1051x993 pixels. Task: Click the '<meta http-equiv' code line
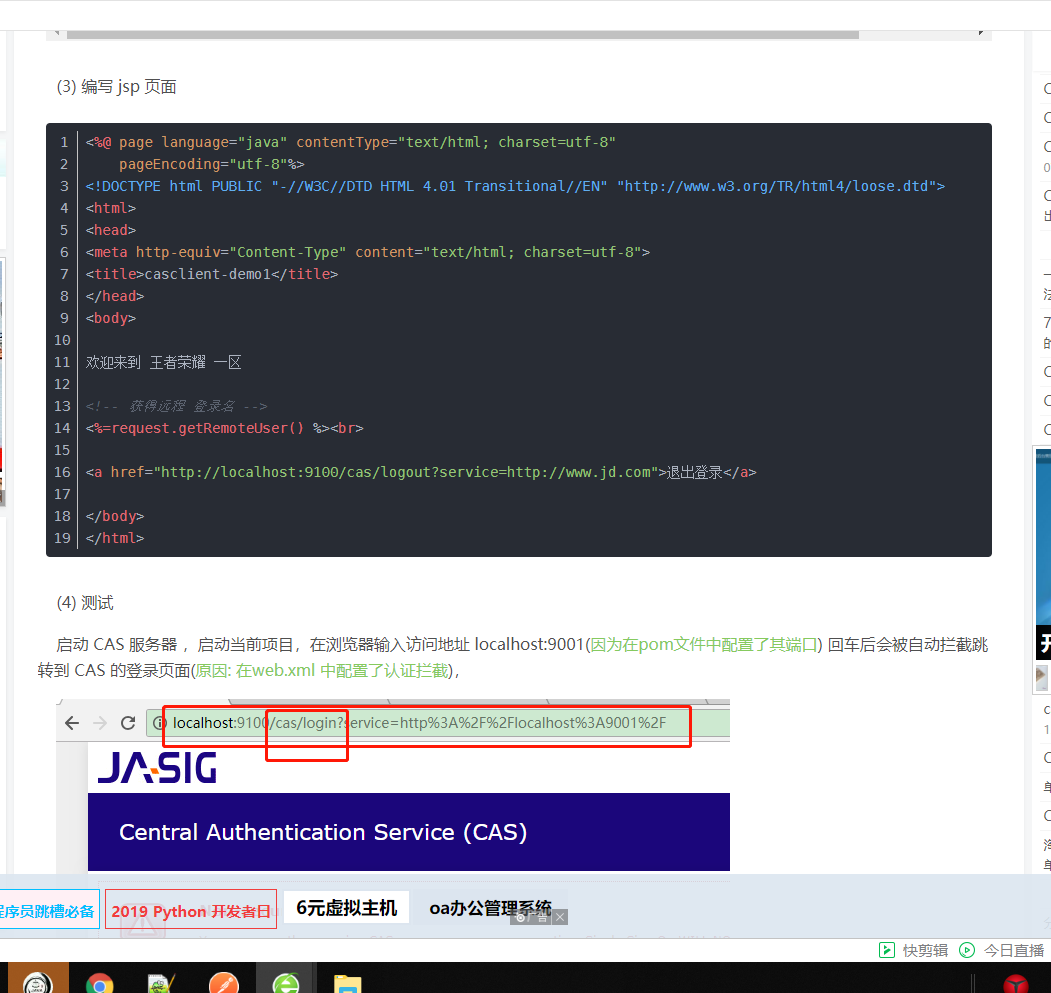(x=367, y=252)
